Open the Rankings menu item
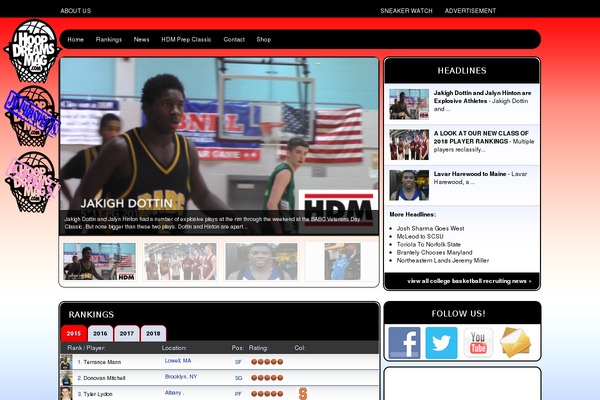 (x=109, y=39)
